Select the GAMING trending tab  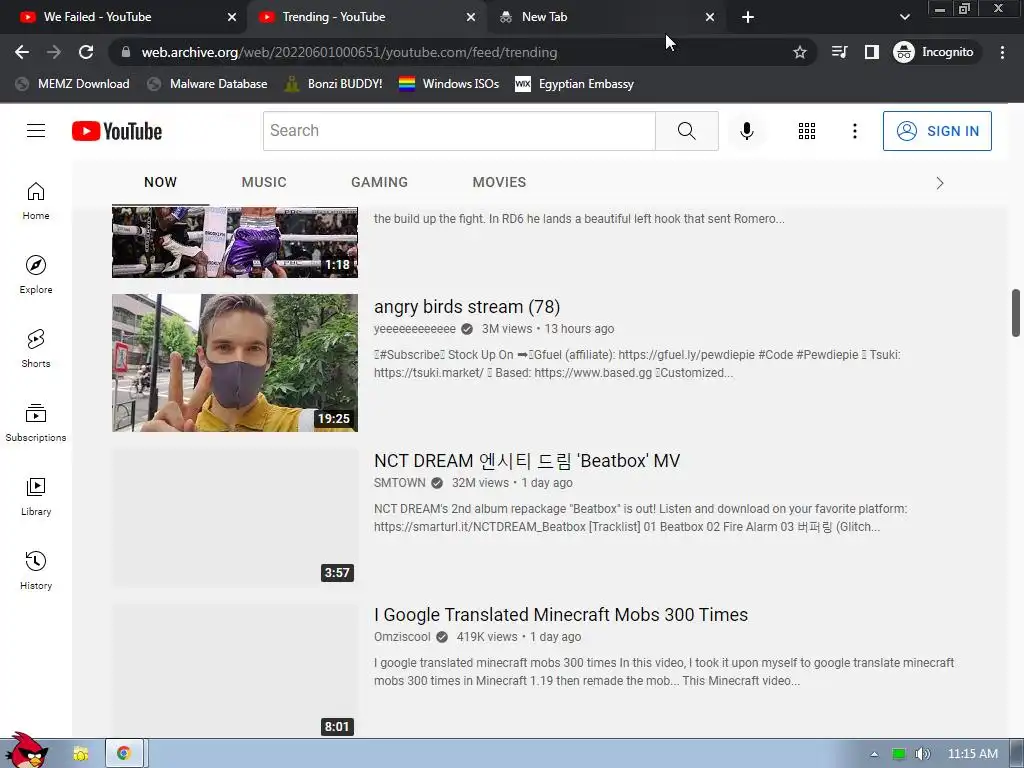click(379, 182)
